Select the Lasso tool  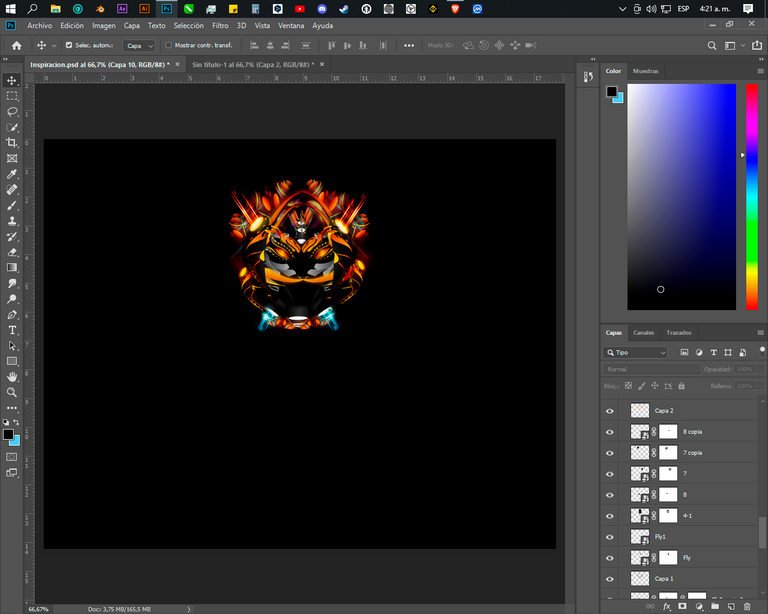(12, 112)
